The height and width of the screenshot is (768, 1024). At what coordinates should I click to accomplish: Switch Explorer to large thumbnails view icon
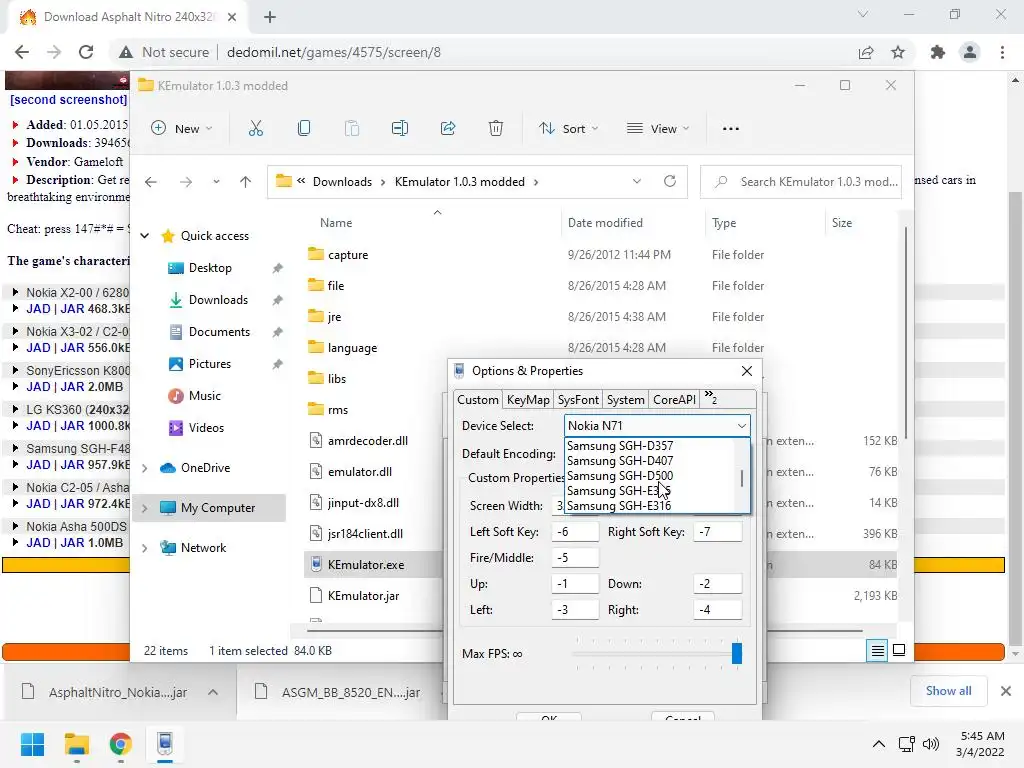(x=899, y=650)
